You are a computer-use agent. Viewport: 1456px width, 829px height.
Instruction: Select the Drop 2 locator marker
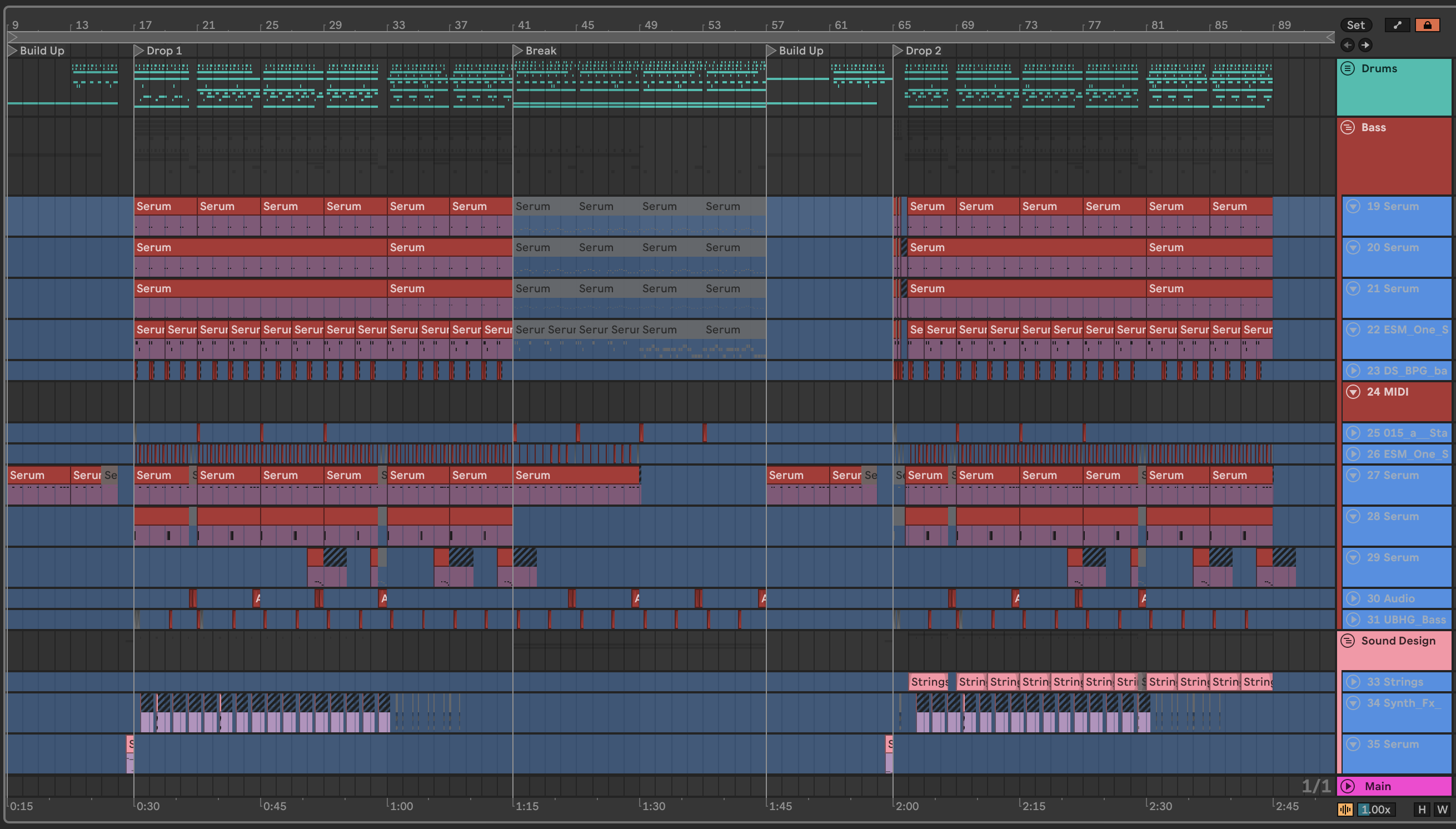pyautogui.click(x=897, y=51)
